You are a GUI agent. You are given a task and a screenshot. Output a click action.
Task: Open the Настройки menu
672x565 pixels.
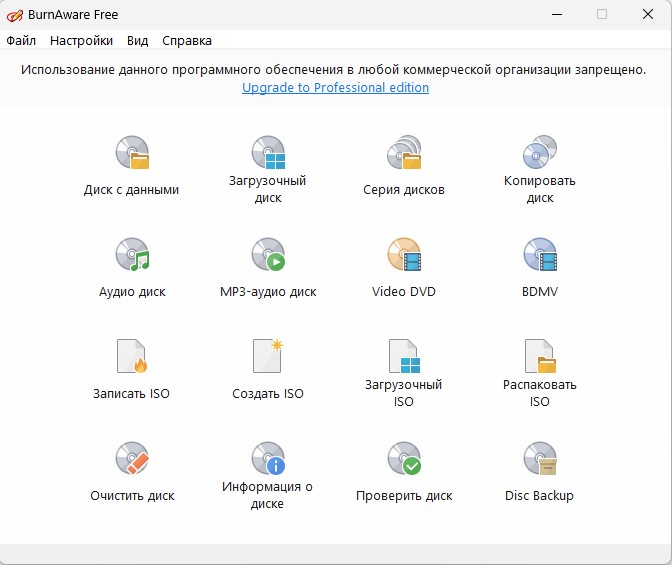tap(81, 41)
